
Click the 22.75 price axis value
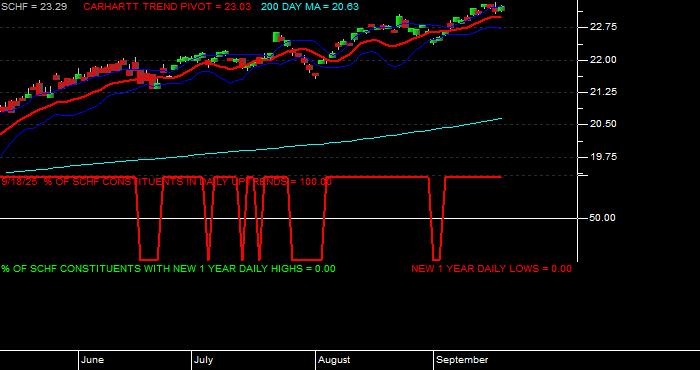pos(604,27)
